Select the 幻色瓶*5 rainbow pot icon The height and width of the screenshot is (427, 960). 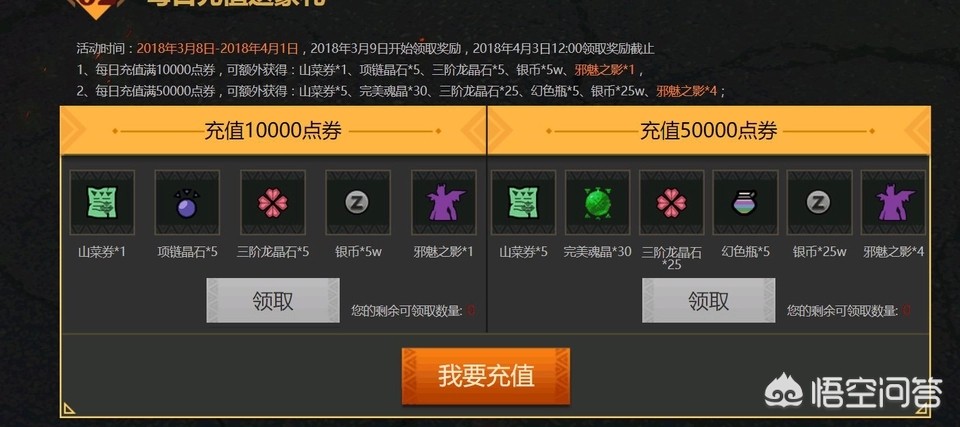[x=745, y=203]
